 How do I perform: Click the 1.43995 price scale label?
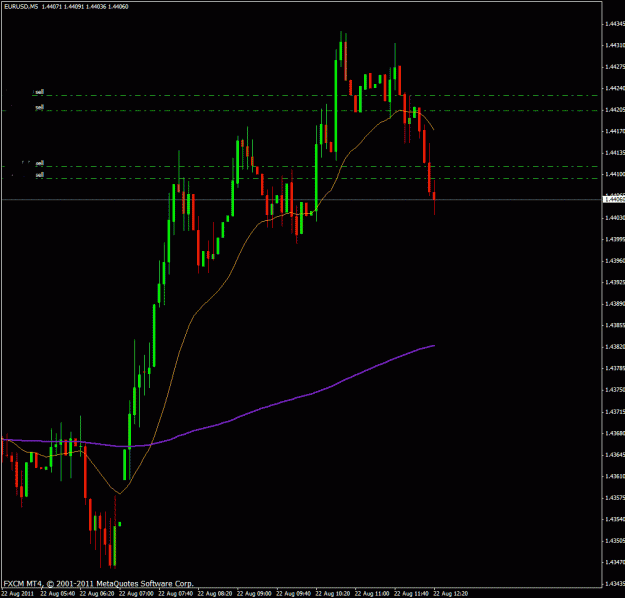615,239
